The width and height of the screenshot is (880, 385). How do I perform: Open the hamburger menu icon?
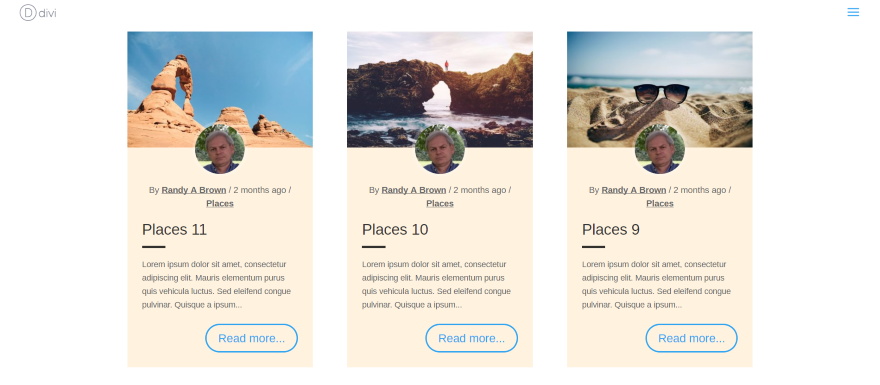click(x=852, y=12)
